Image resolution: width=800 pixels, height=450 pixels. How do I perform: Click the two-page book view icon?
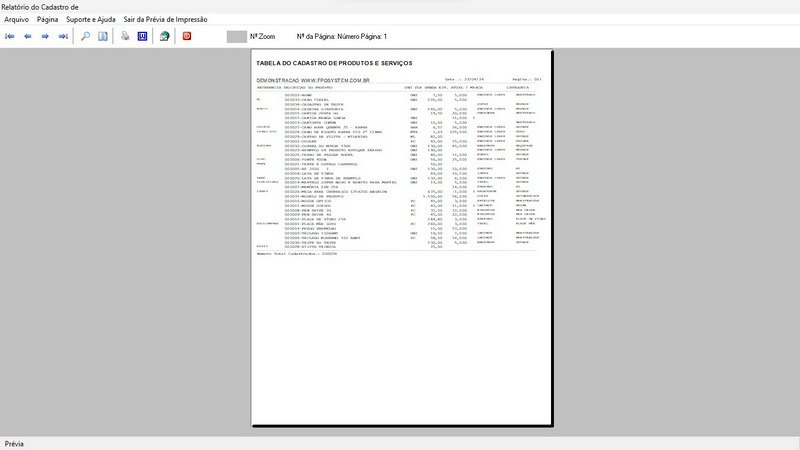tap(103, 36)
